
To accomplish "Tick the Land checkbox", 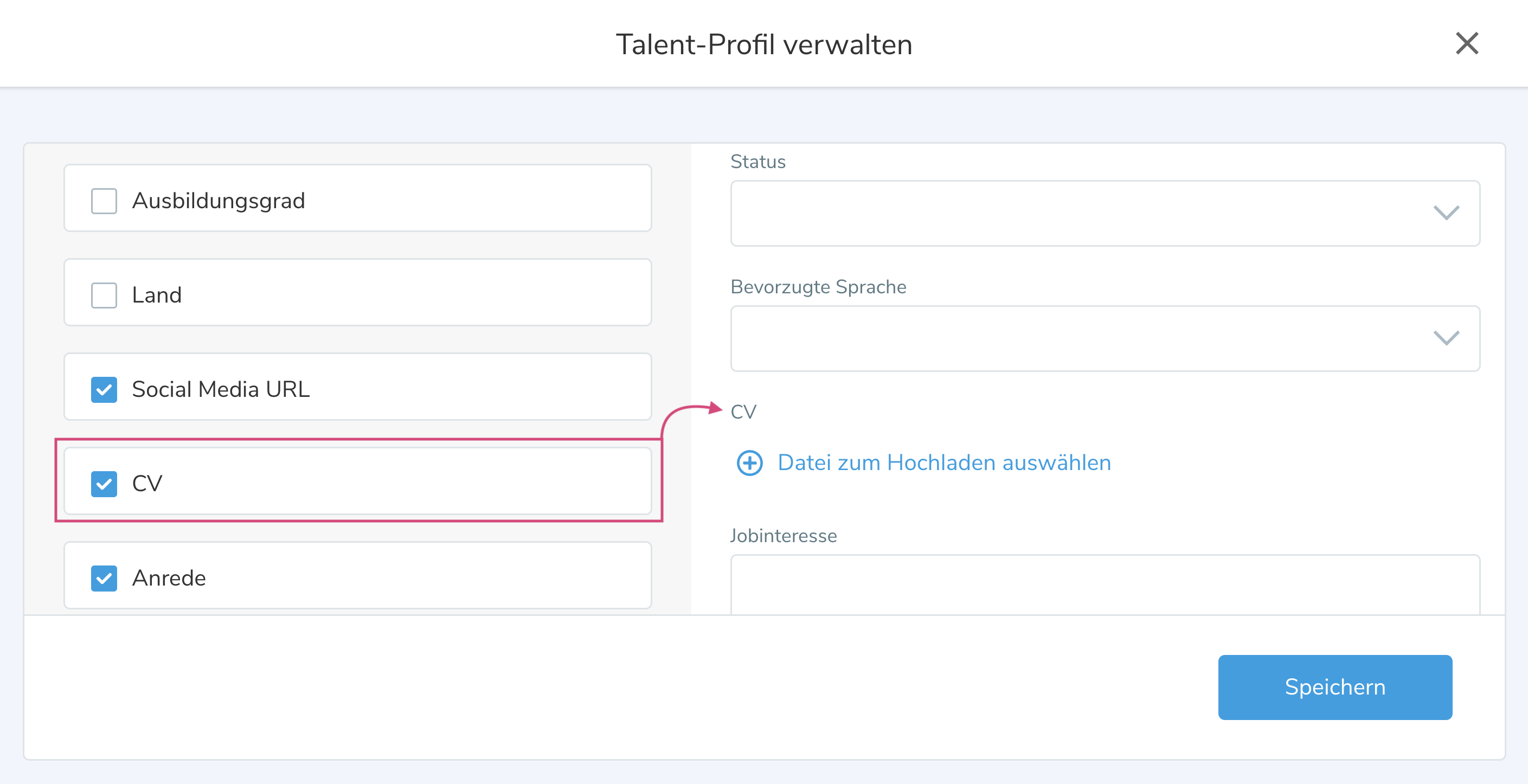I will 104,295.
